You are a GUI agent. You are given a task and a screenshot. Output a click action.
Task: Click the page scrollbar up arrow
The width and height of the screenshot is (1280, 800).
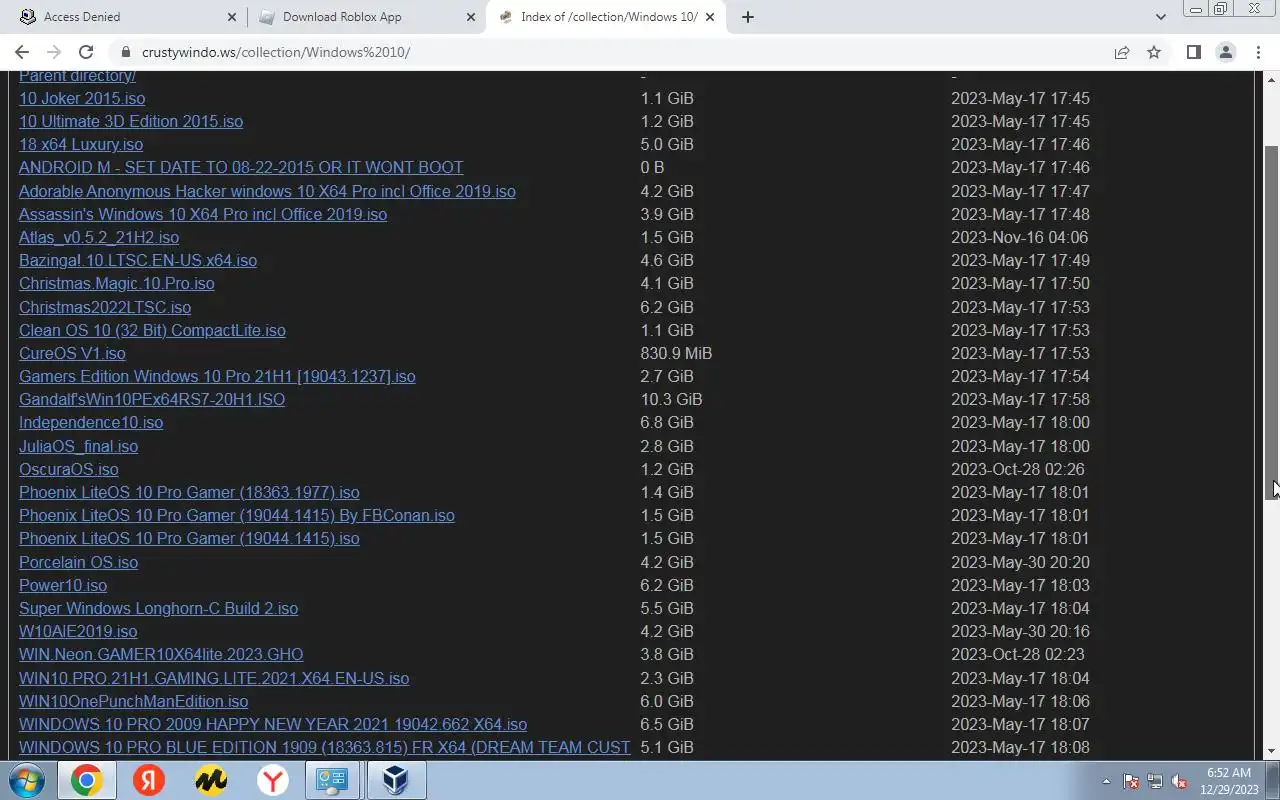click(1272, 80)
